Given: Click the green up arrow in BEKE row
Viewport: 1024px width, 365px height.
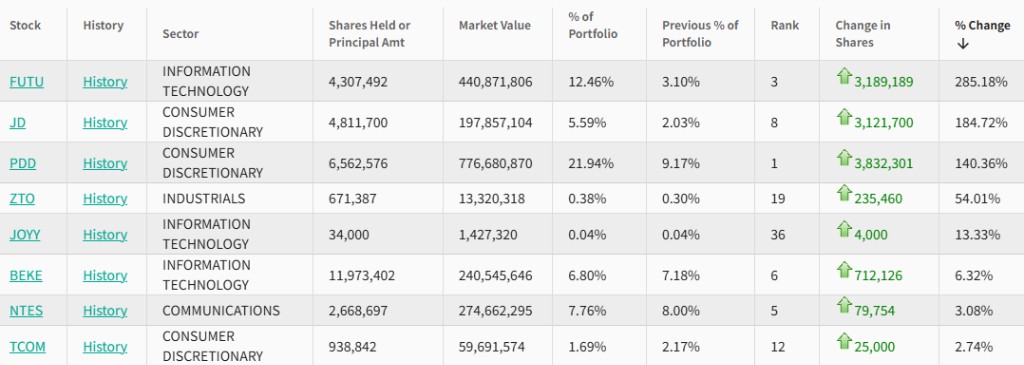Looking at the screenshot, I should point(844,270).
